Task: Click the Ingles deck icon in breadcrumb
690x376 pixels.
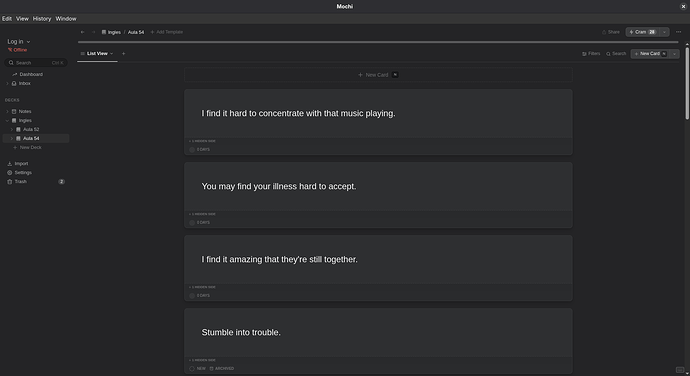Action: click(x=104, y=32)
